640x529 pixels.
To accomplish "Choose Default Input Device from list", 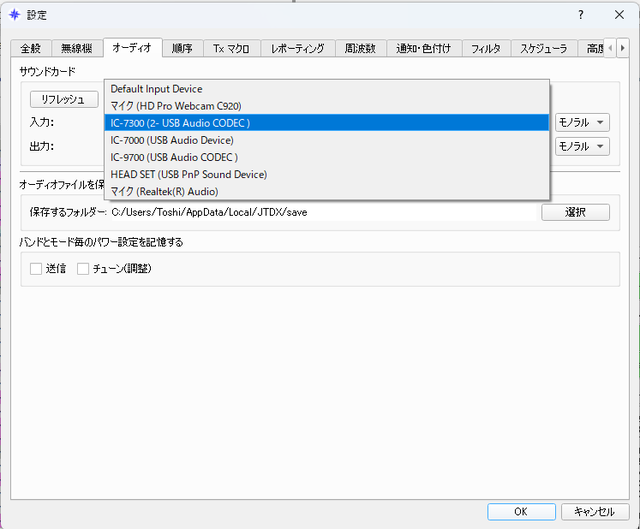I will tap(327, 89).
